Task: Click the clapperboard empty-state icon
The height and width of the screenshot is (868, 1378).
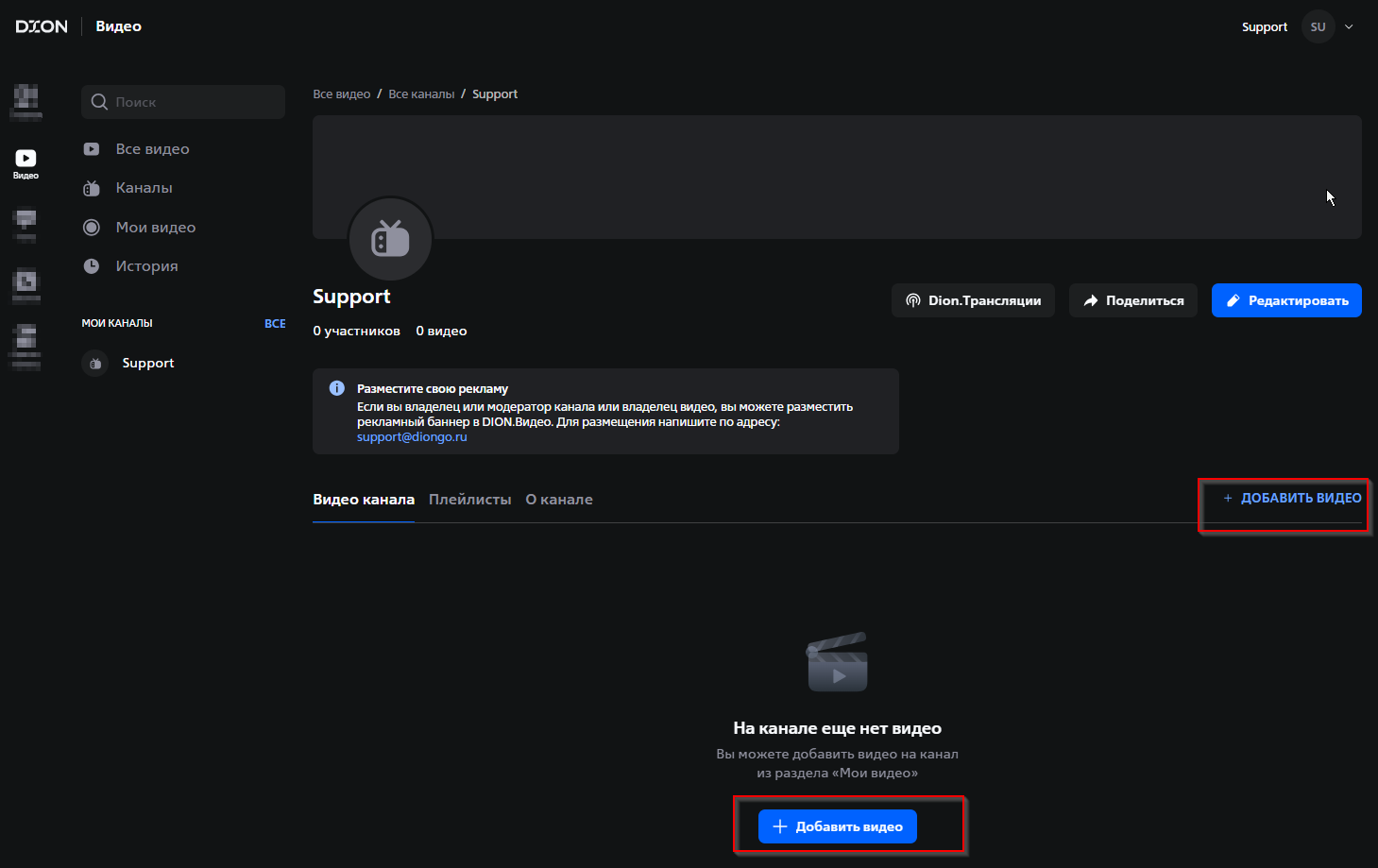Action: tap(837, 663)
